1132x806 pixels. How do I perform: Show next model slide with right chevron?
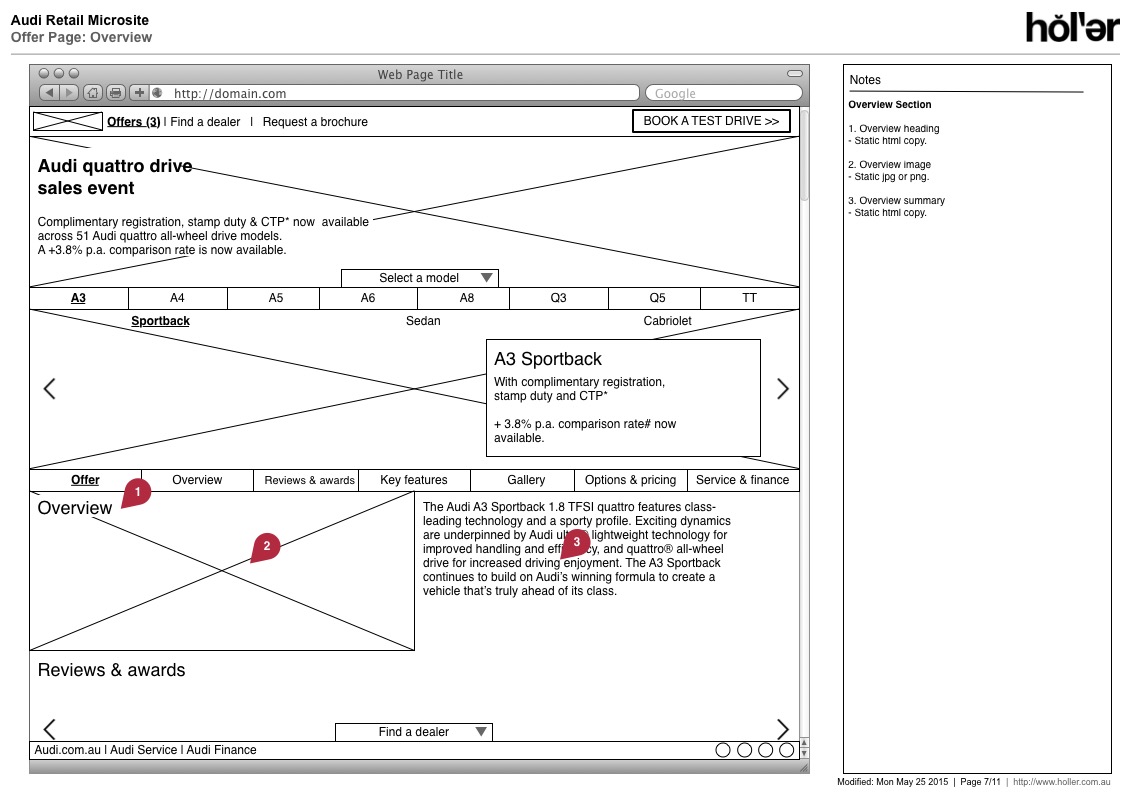pyautogui.click(x=783, y=389)
